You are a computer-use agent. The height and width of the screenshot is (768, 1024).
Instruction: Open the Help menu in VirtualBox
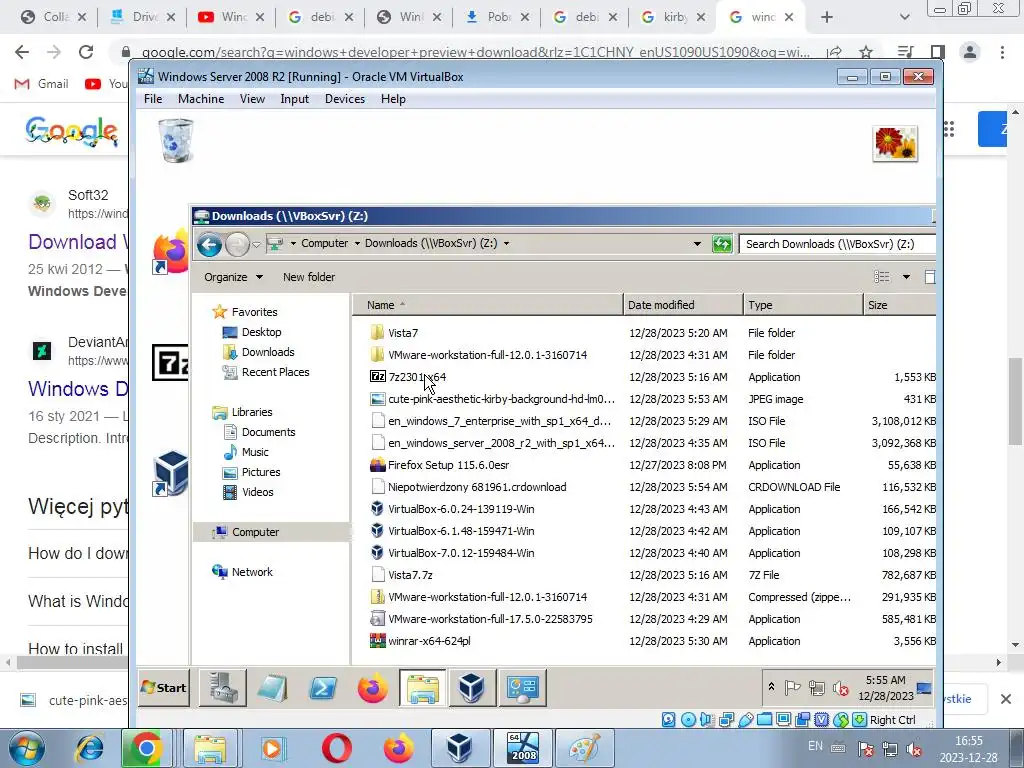point(393,99)
